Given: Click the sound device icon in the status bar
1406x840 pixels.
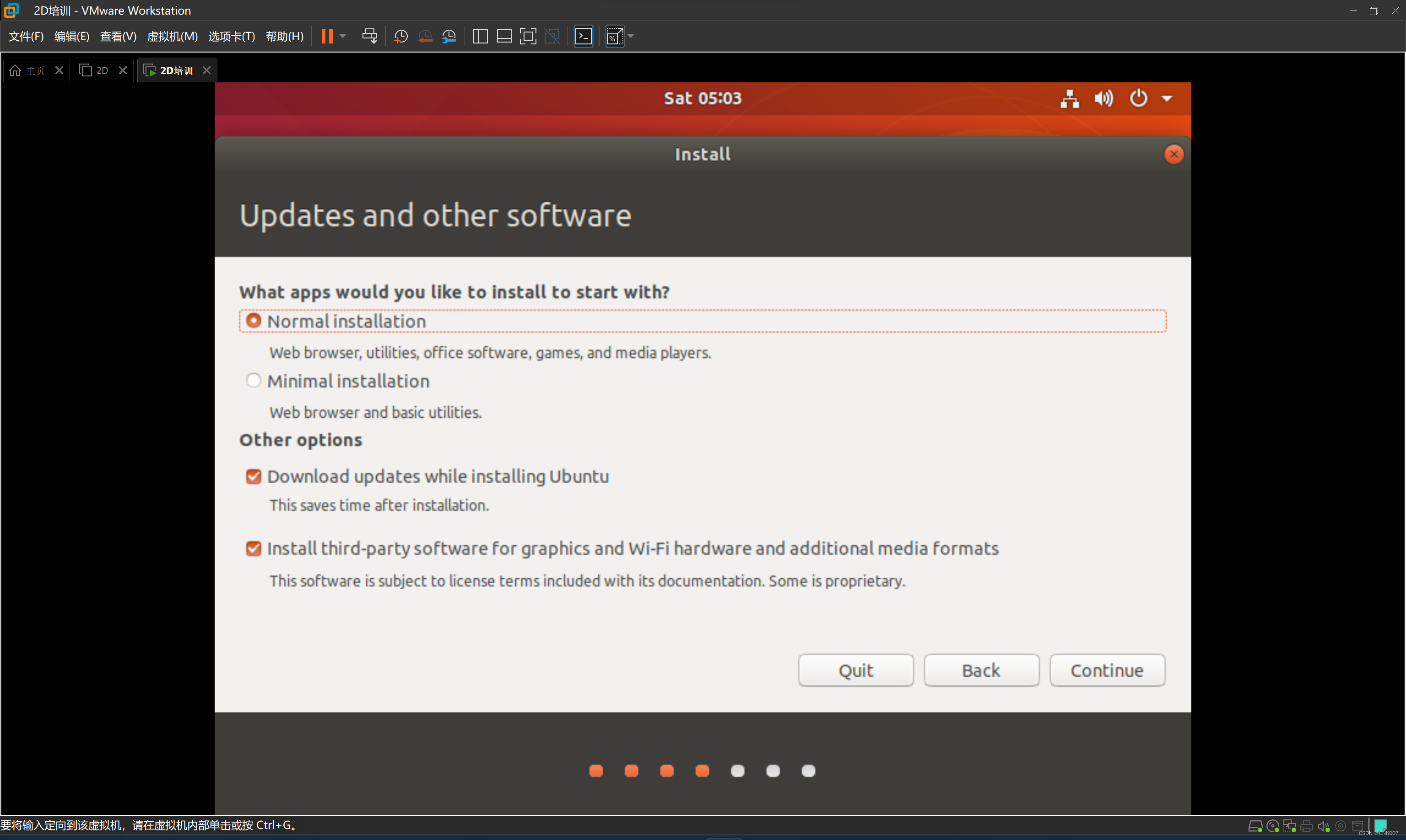Looking at the screenshot, I should coord(1324,826).
